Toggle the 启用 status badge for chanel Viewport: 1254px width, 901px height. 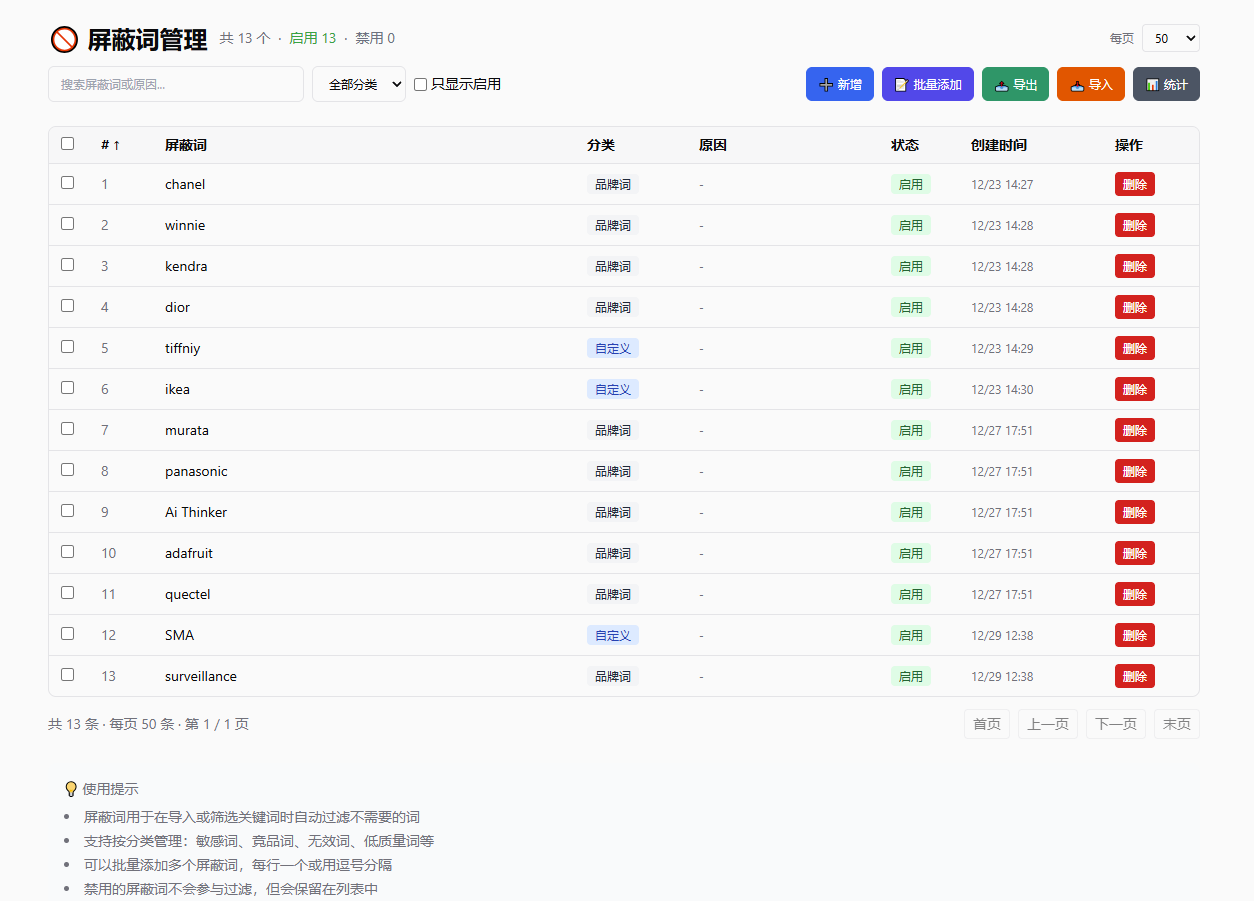(910, 184)
